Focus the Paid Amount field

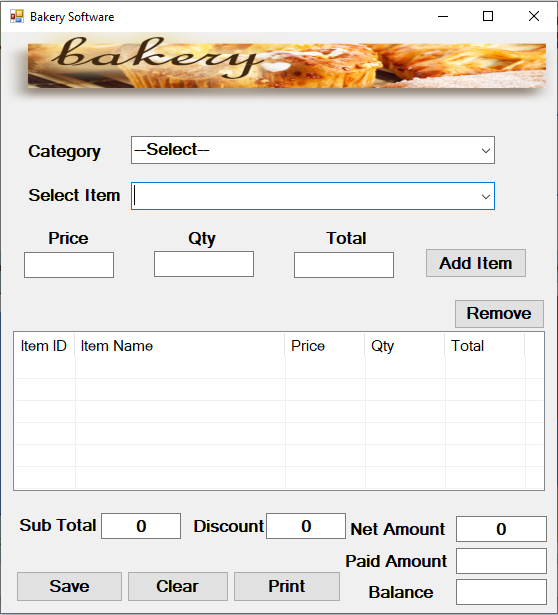pos(501,561)
